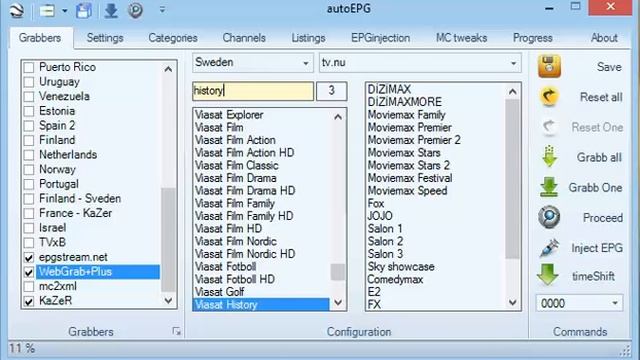
Task: Select Viasat History in channel list
Action: click(261, 304)
